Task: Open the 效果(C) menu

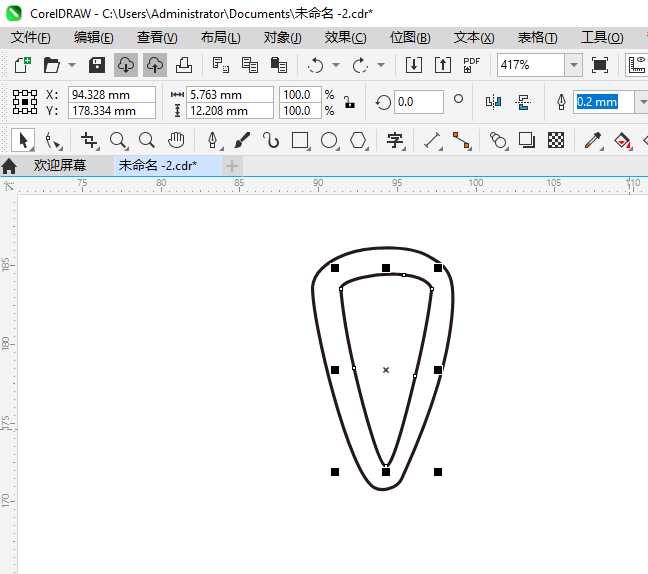Action: click(345, 37)
